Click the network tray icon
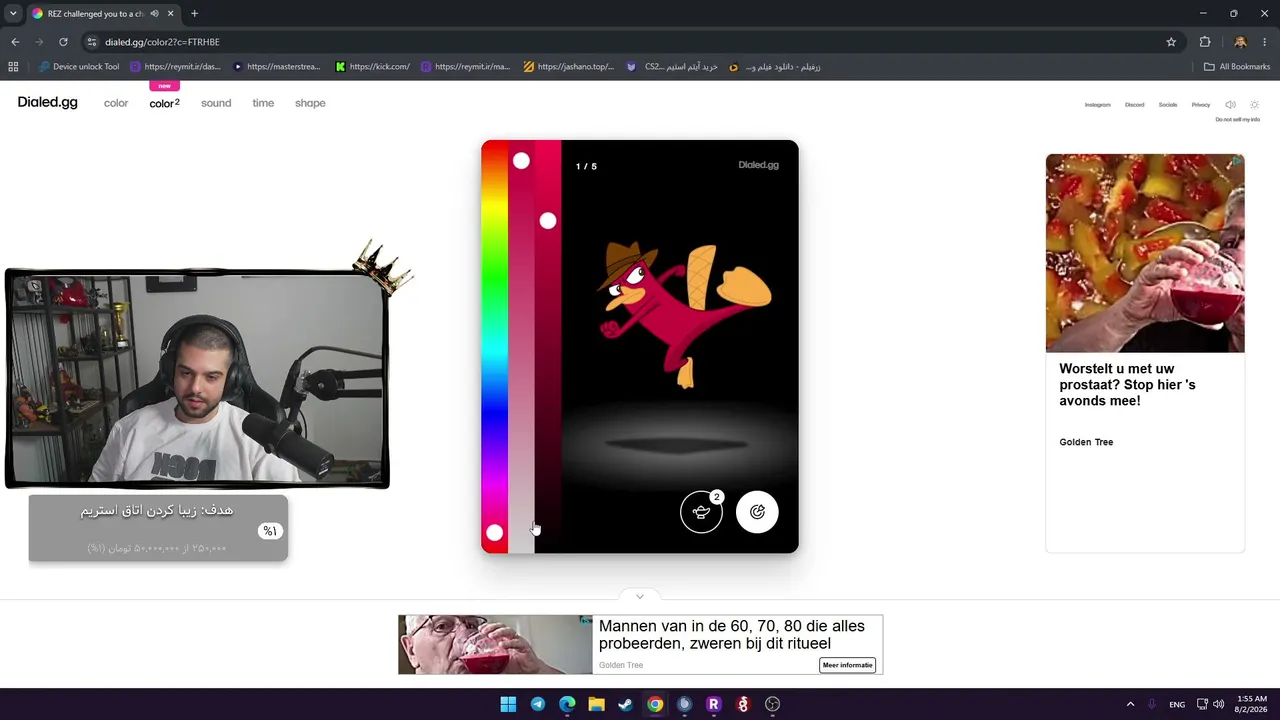 (x=1202, y=704)
